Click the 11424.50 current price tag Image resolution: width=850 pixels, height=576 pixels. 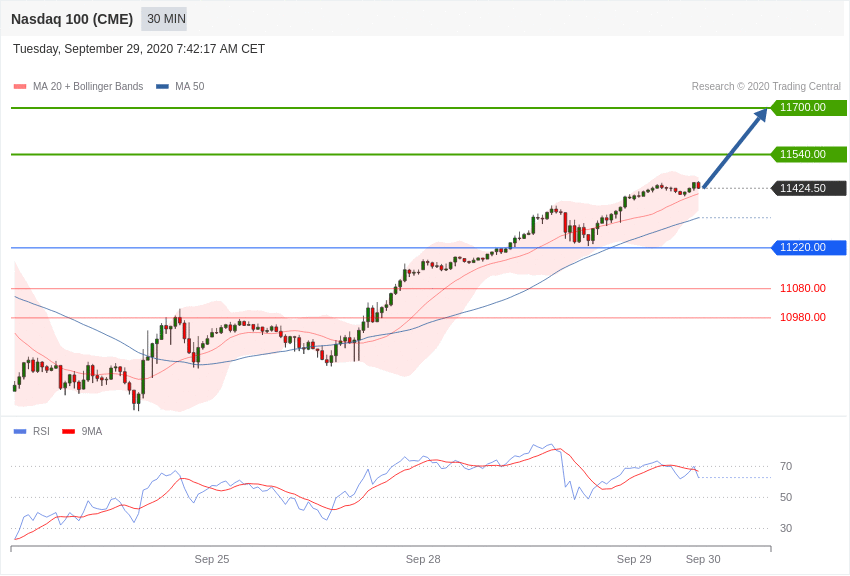(x=808, y=188)
